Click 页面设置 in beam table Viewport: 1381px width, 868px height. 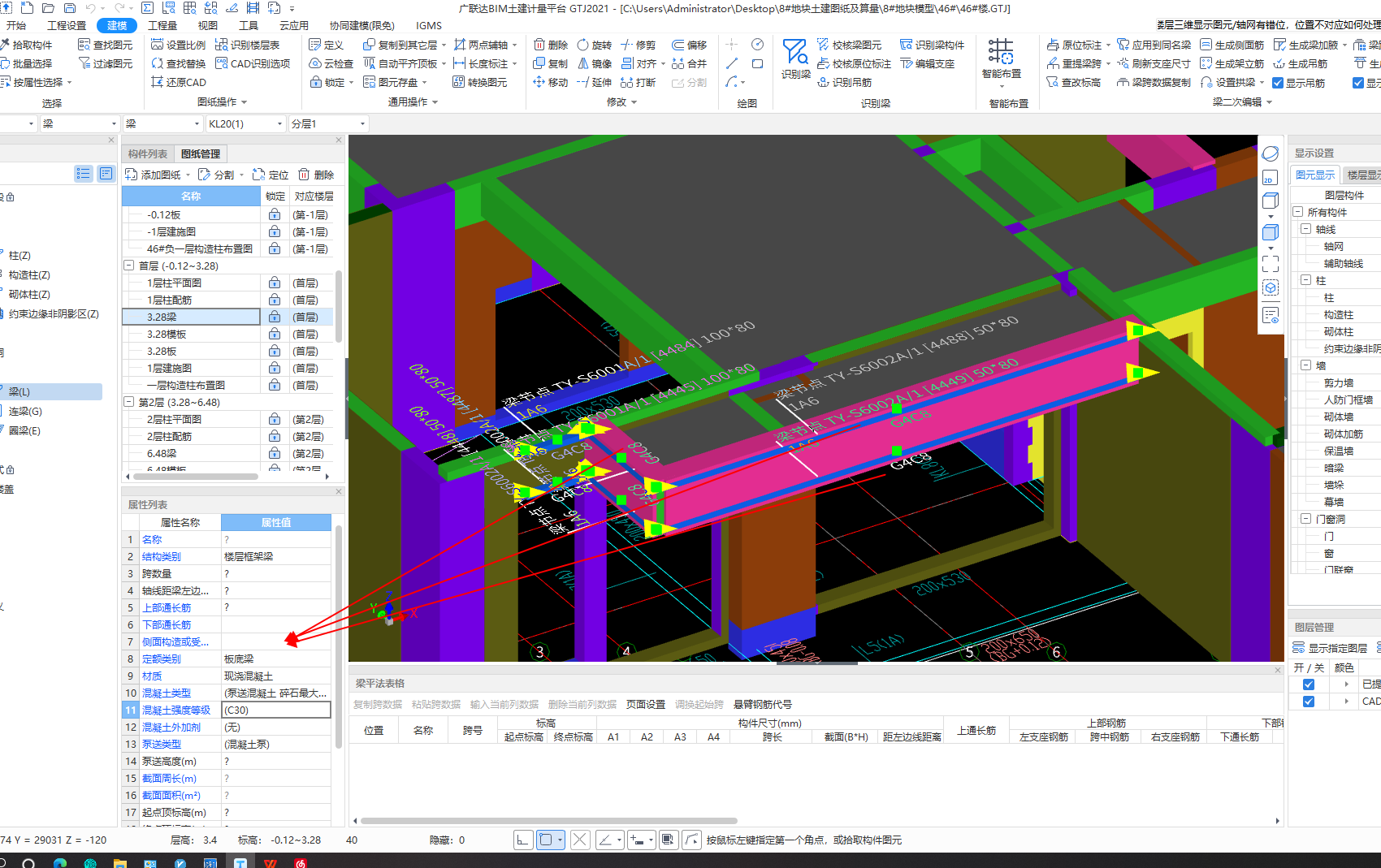[x=645, y=704]
